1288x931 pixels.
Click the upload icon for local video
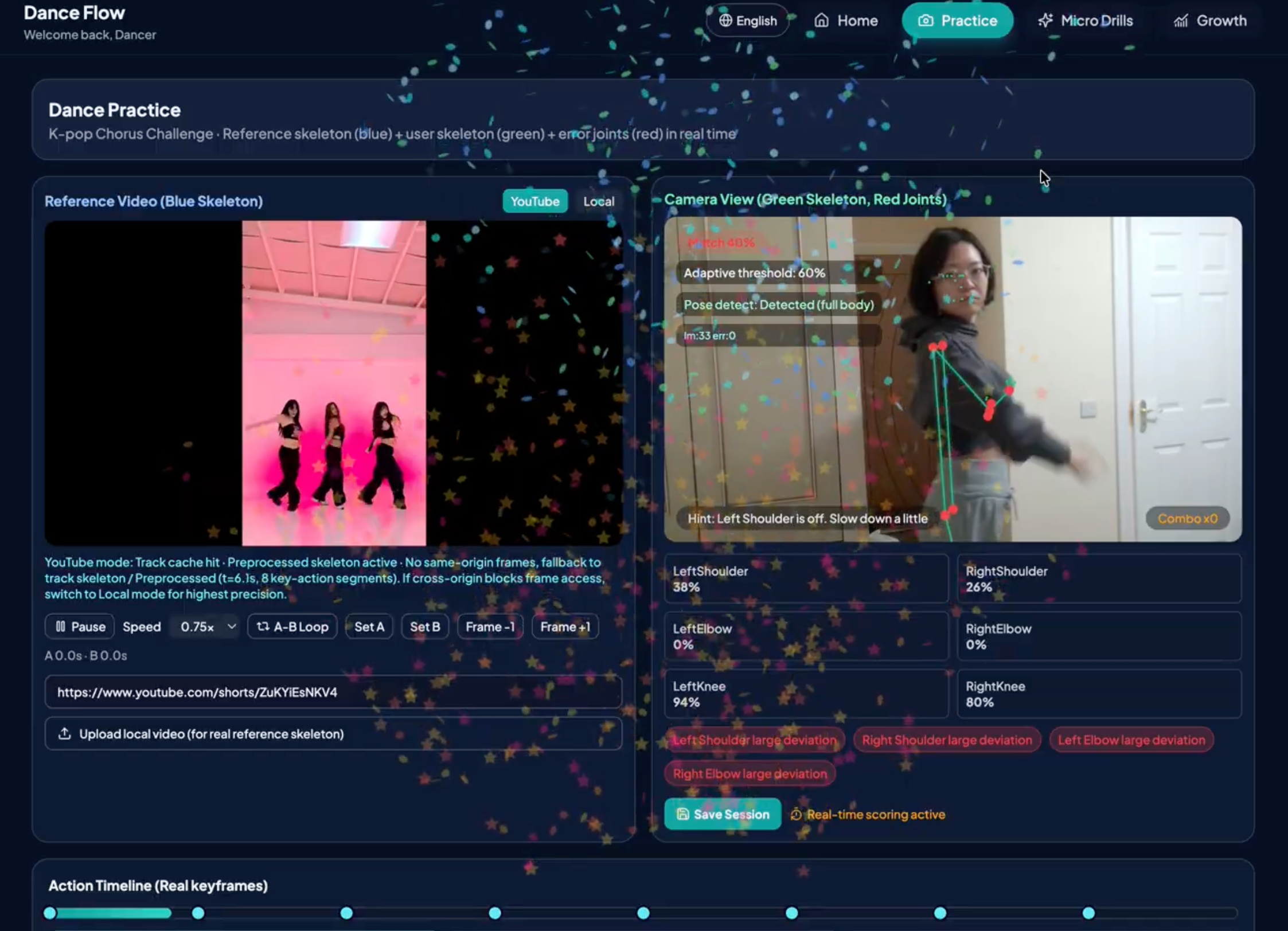click(x=65, y=734)
